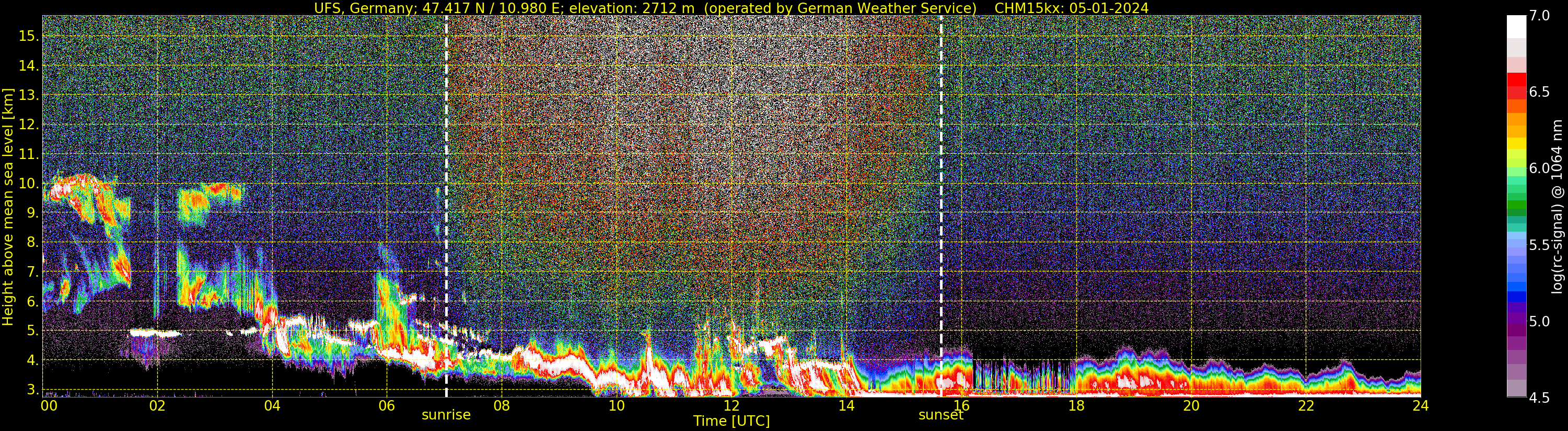This screenshot has height=431, width=1568.
Task: Click the "6.5" colorbar scale value
Action: 1539,92
